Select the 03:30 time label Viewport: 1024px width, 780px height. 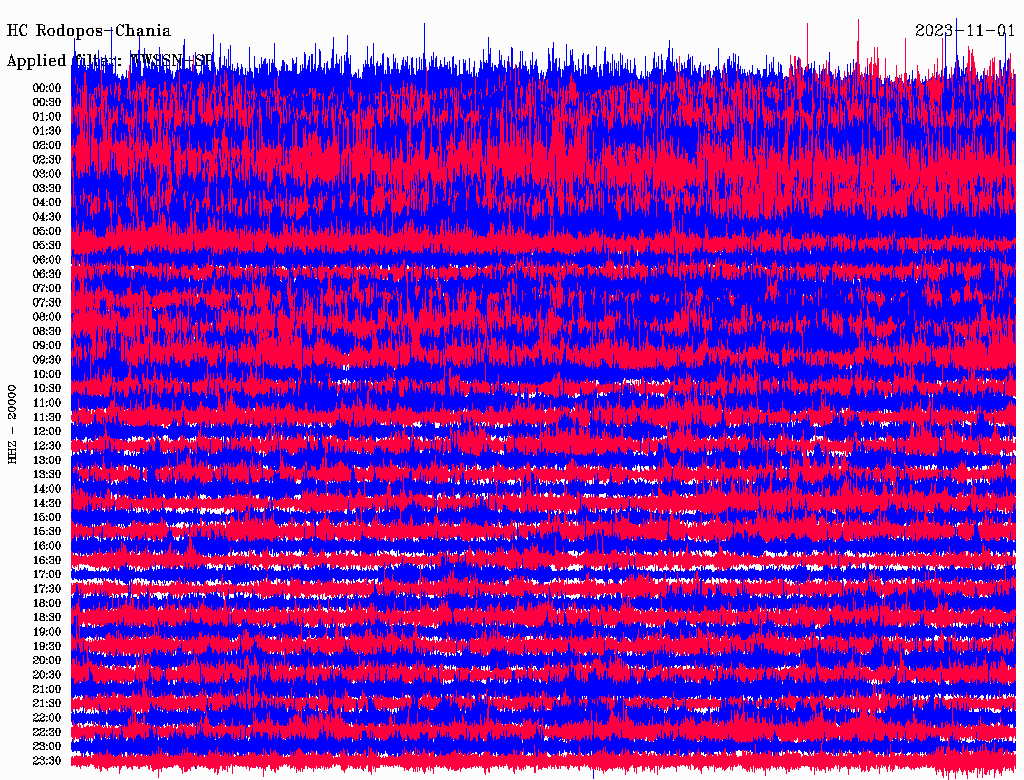(x=46, y=188)
